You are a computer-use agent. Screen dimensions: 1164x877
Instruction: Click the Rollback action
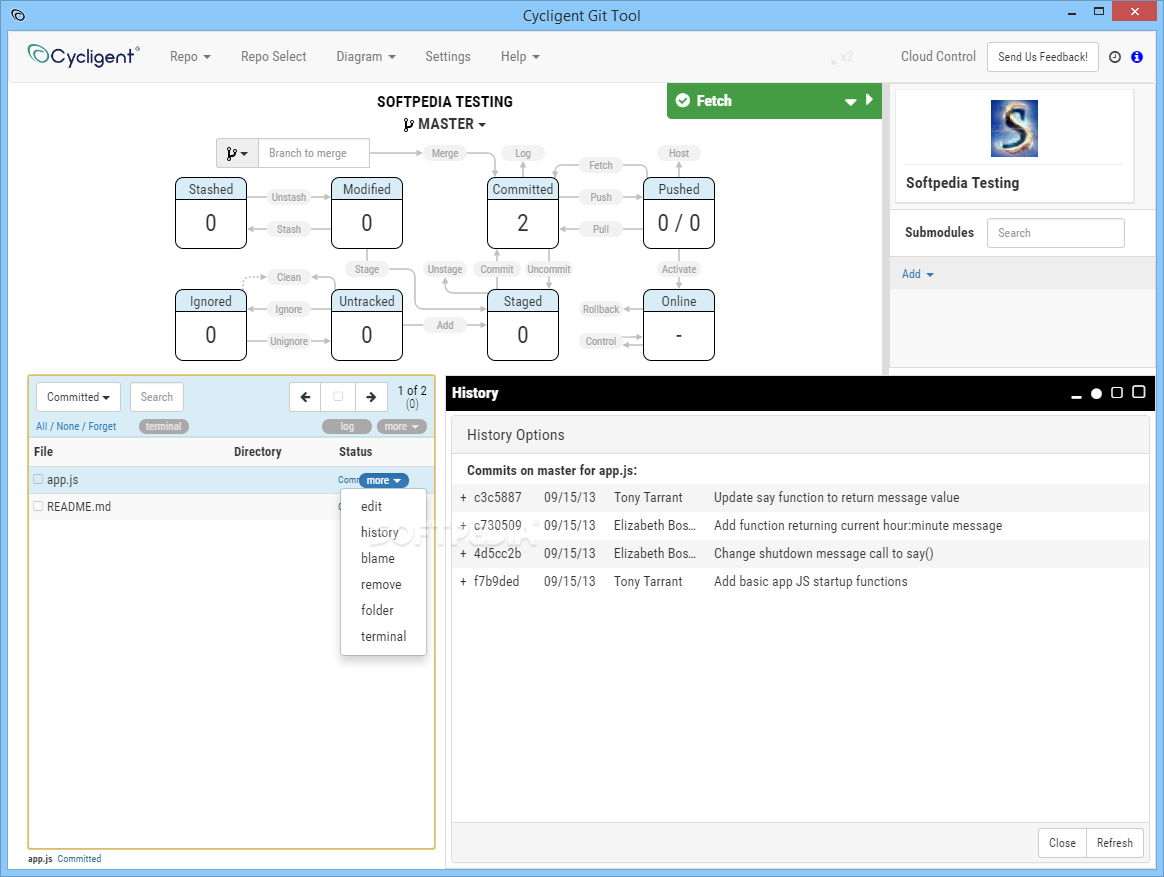tap(601, 309)
